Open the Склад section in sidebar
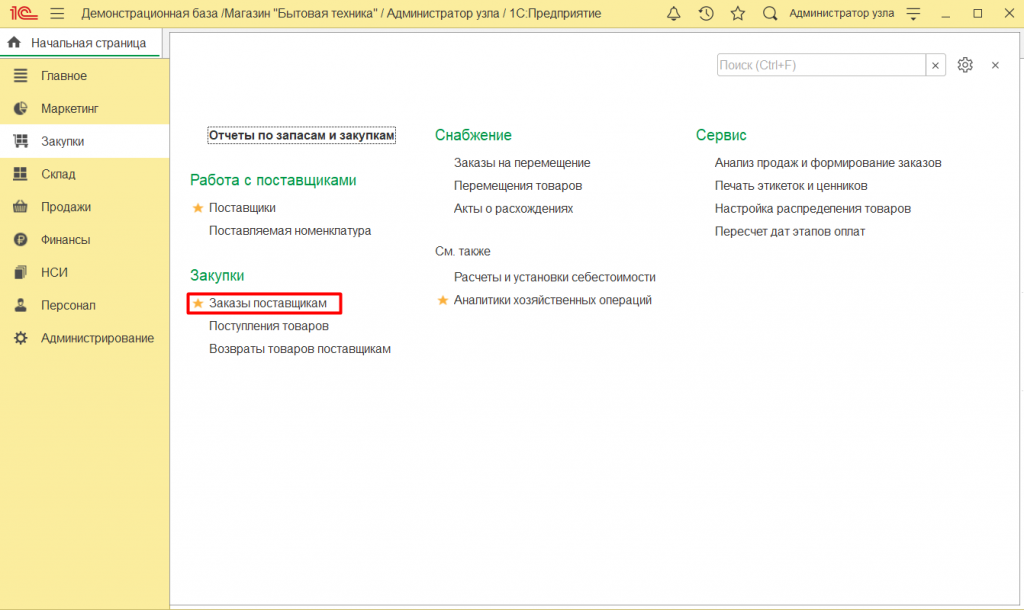This screenshot has width=1024, height=610. [x=58, y=174]
